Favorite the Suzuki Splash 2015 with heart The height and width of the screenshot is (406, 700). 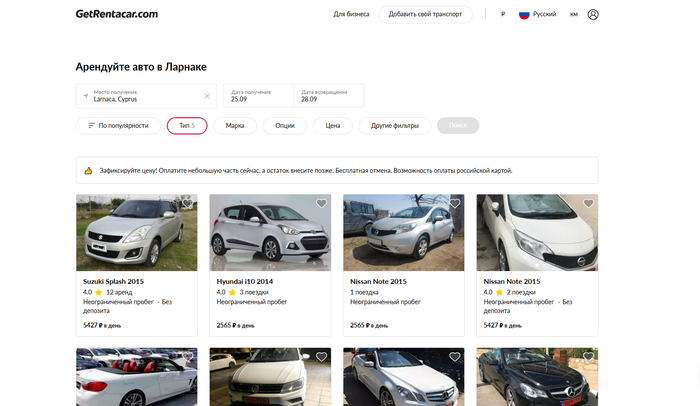pos(188,204)
